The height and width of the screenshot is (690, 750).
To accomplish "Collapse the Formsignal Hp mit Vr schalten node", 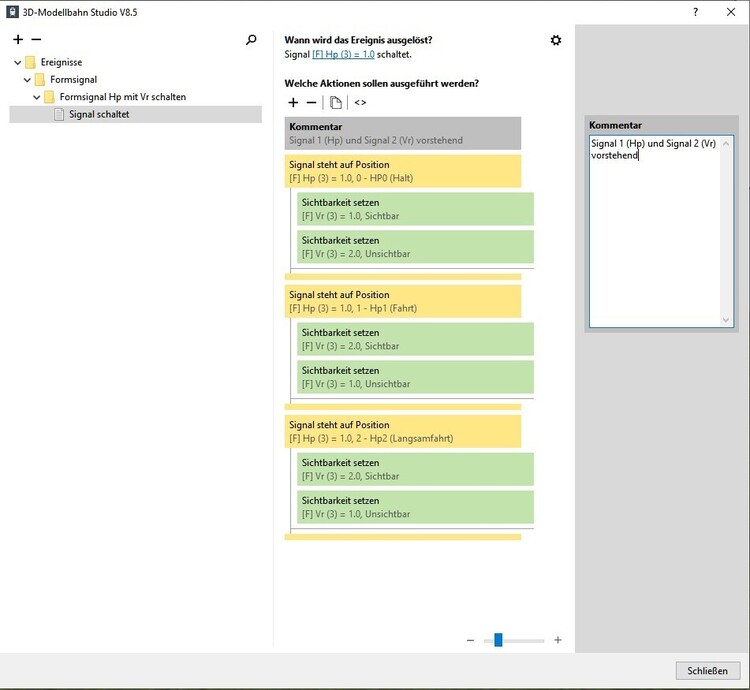I will pos(37,97).
